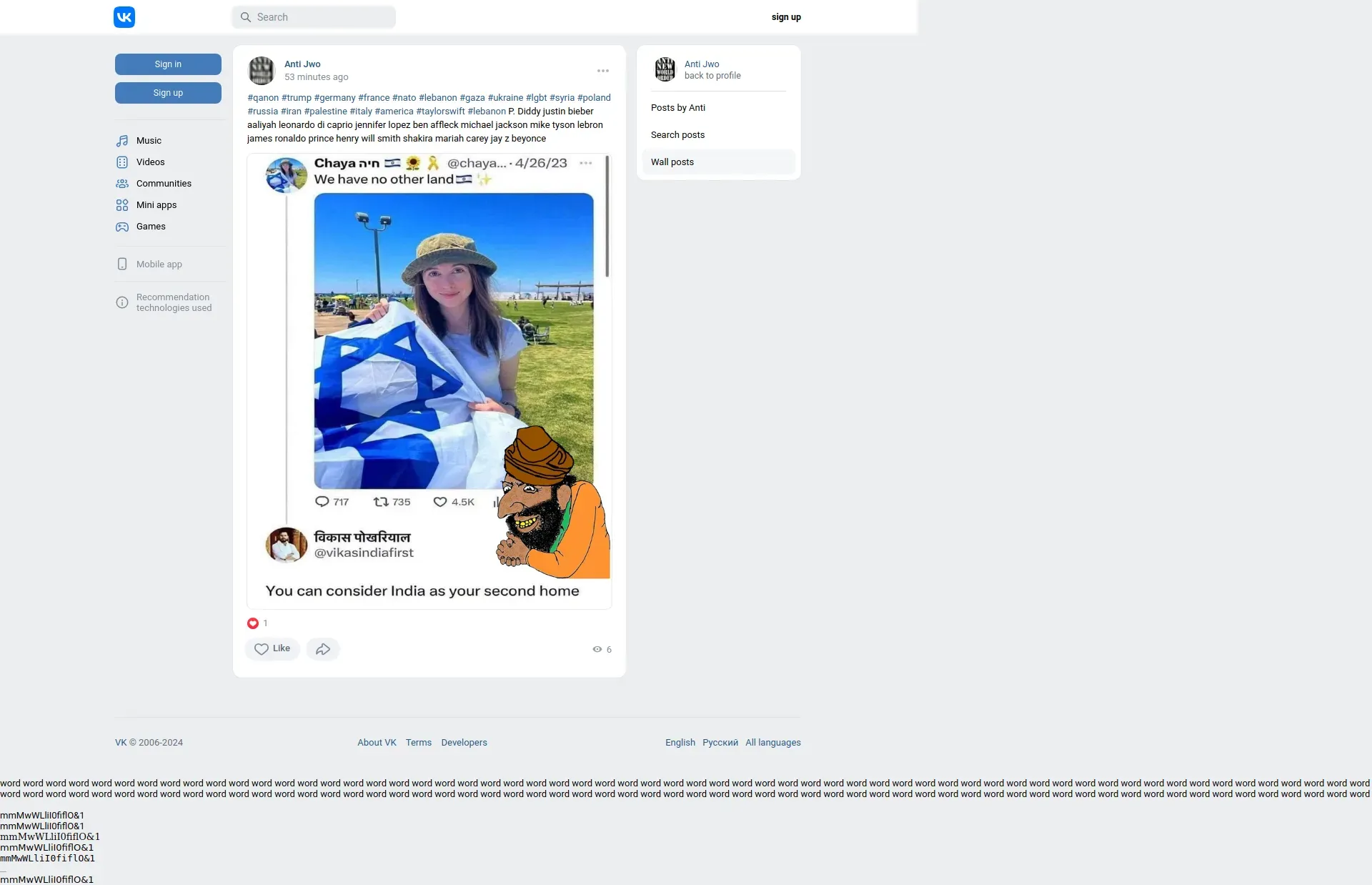The height and width of the screenshot is (885, 1372).
Task: Open the Games section
Action: (x=150, y=227)
